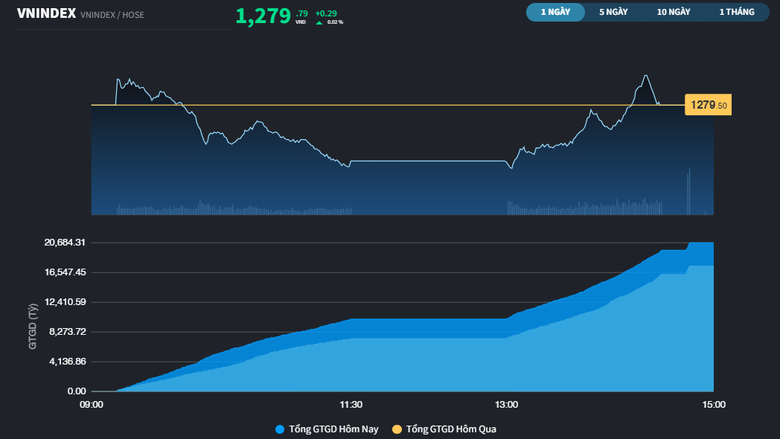Click the 11:30 time axis label
Image resolution: width=780 pixels, height=439 pixels.
click(x=351, y=405)
